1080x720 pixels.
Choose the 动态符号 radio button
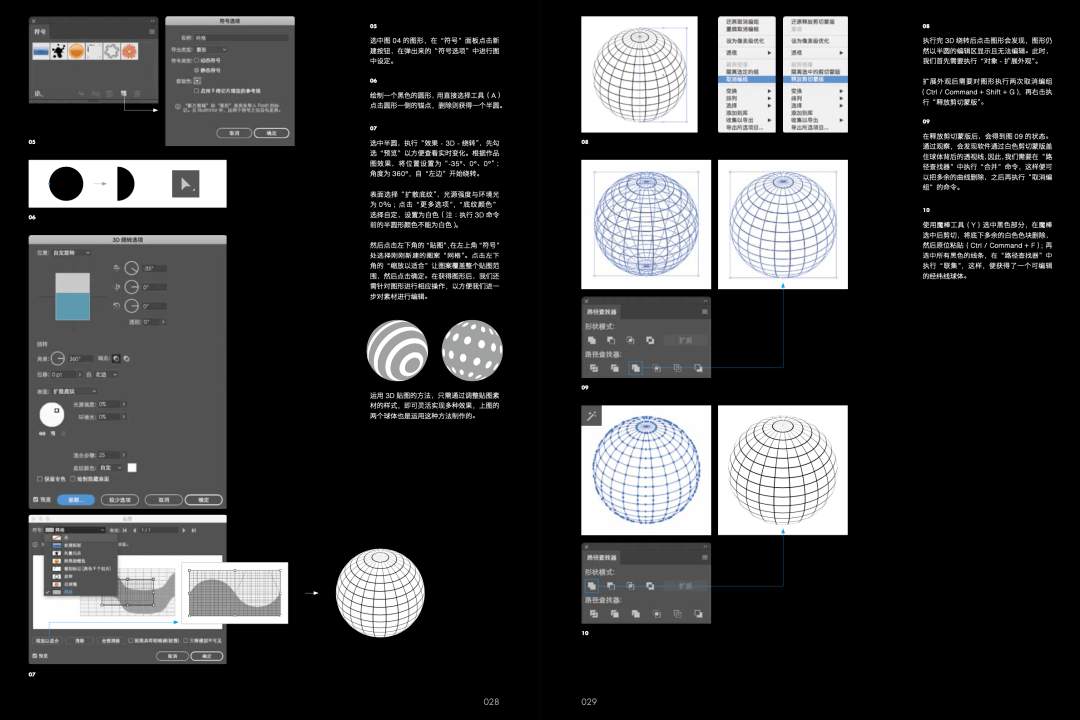[x=196, y=61]
